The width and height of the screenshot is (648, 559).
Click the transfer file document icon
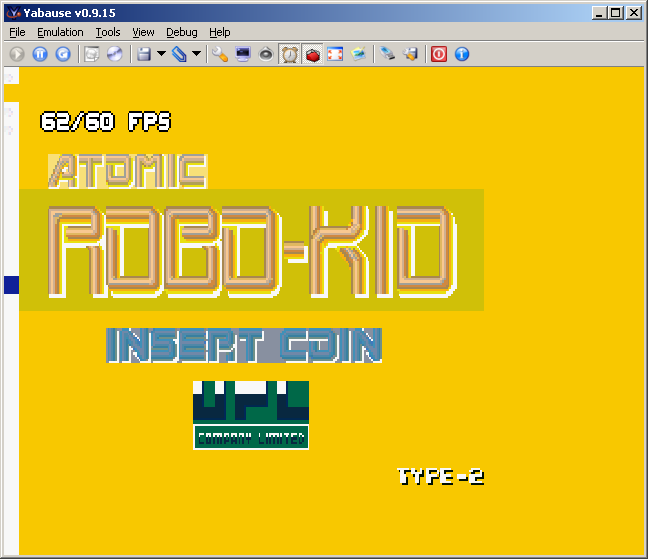coord(92,54)
